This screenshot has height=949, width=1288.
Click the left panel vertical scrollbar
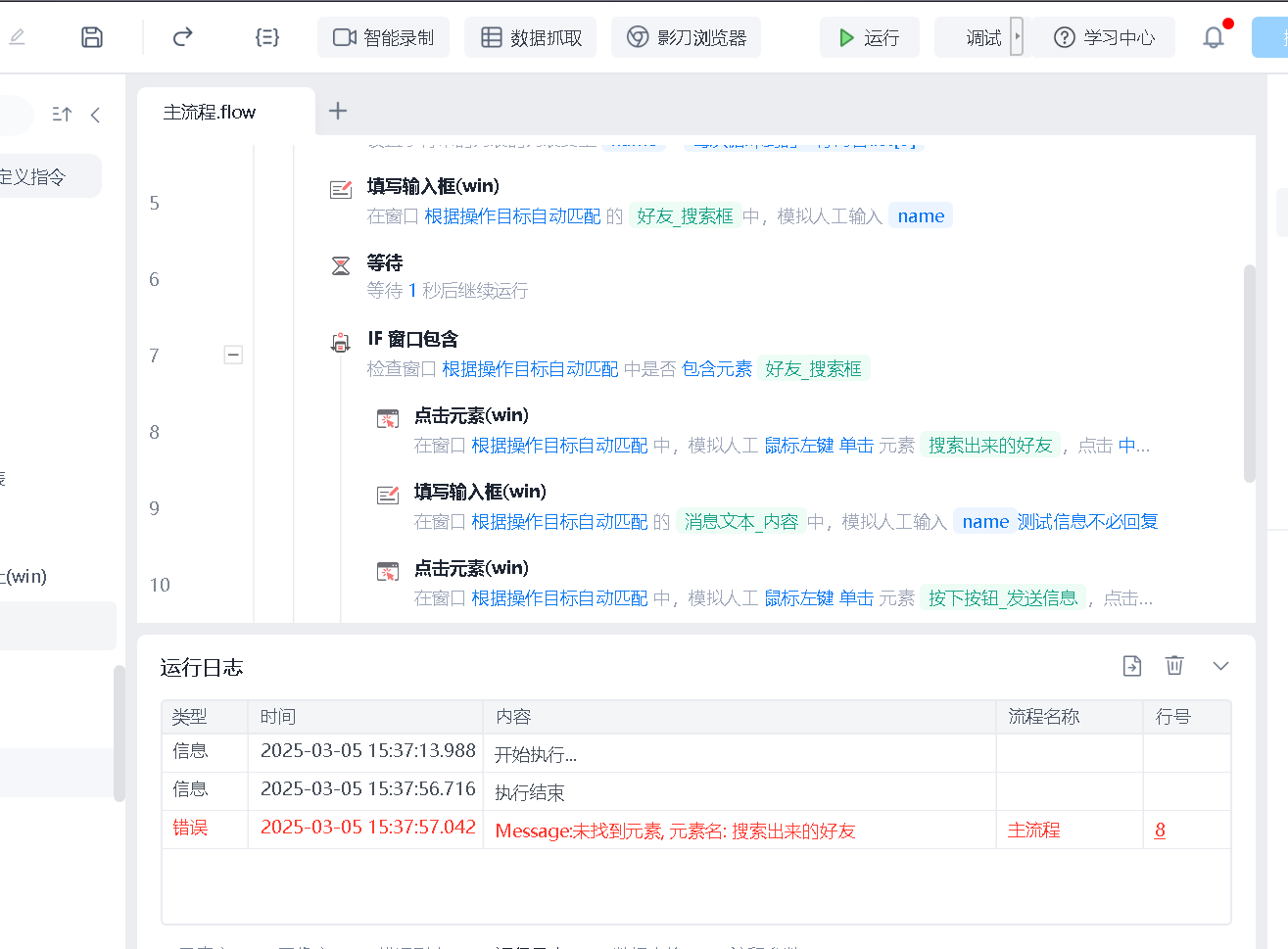[x=119, y=734]
